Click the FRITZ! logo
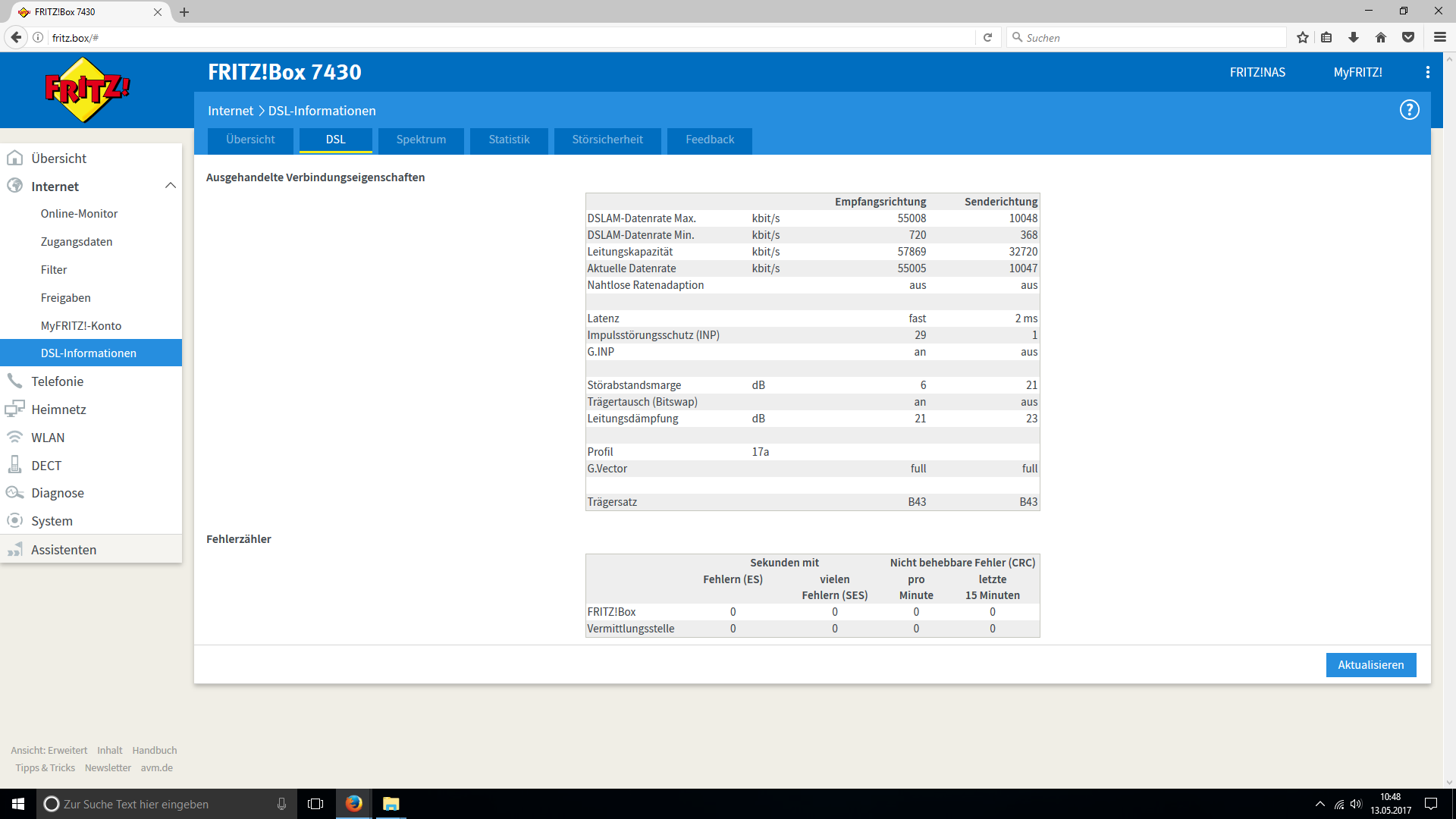The width and height of the screenshot is (1456, 819). pos(87,89)
